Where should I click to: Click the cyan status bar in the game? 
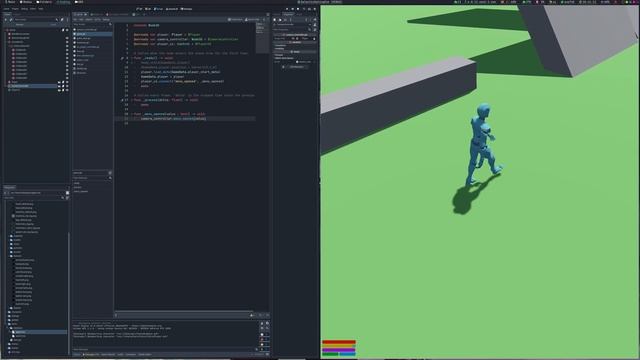pos(347,354)
